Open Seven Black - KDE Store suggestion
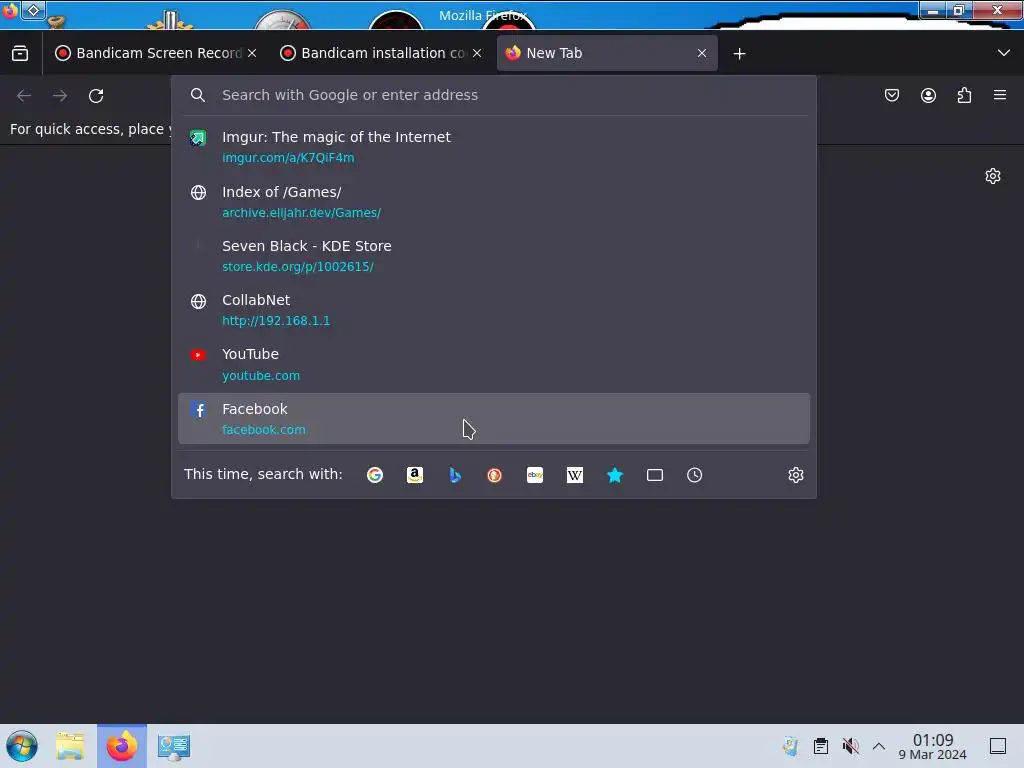This screenshot has width=1024, height=768. click(x=494, y=256)
